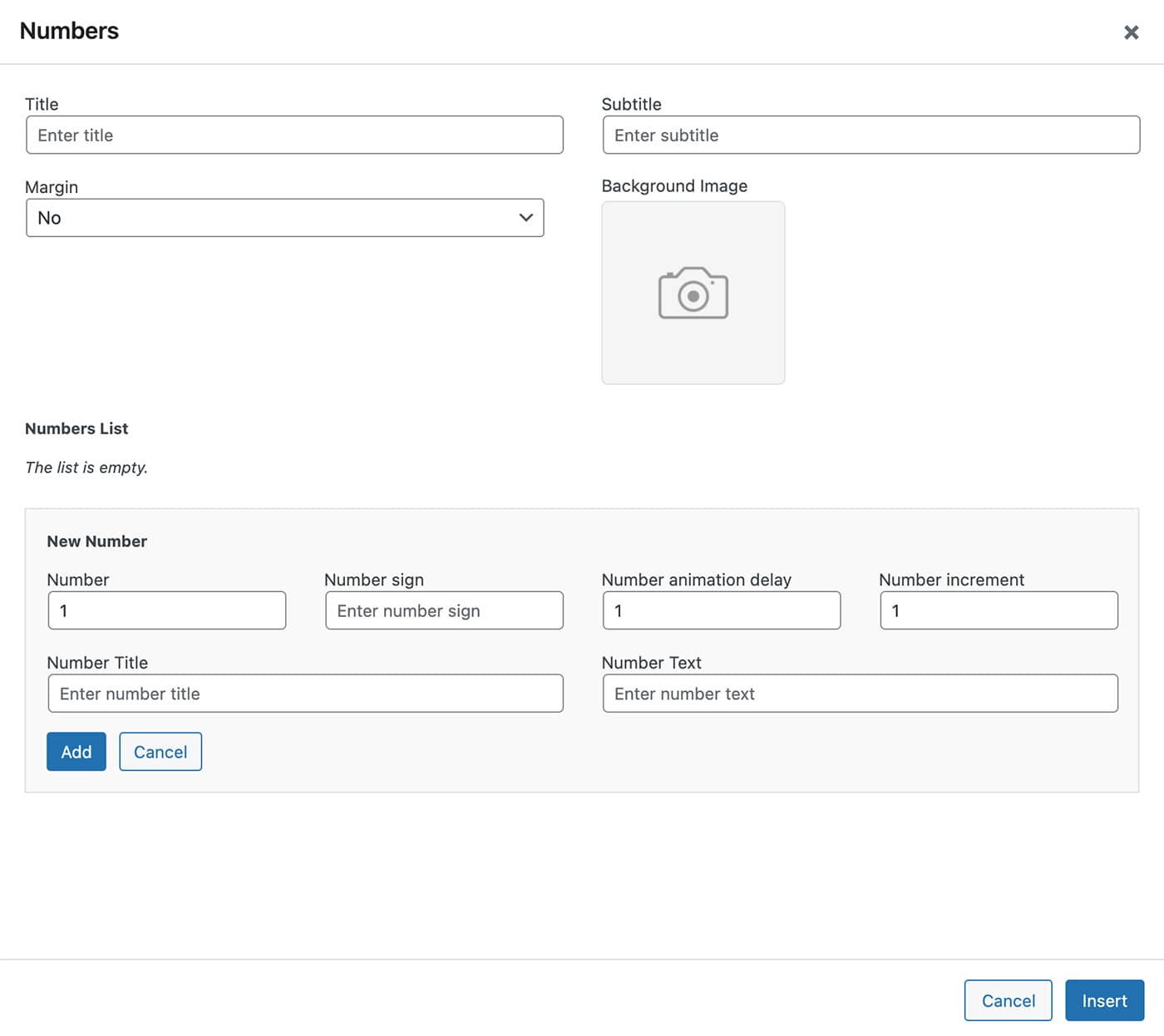Select the Number Title input
The height and width of the screenshot is (1036, 1164).
tap(305, 693)
